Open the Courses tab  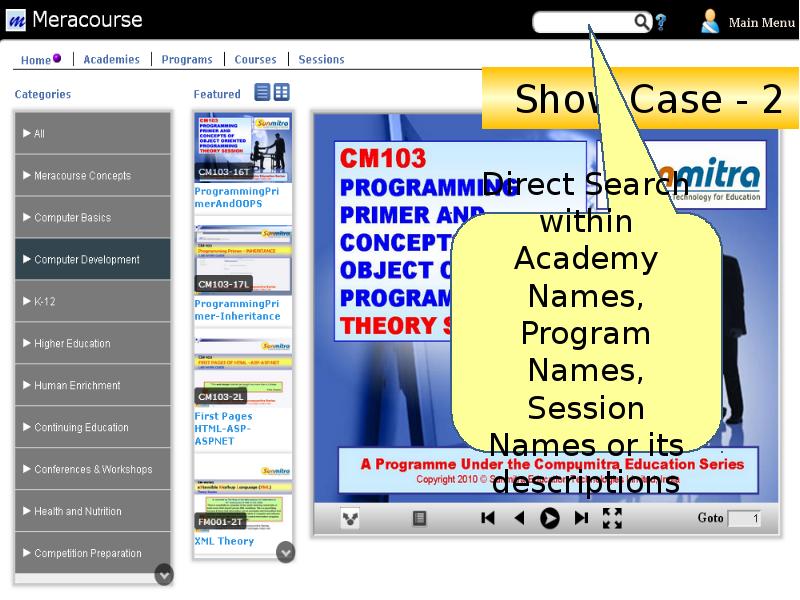(255, 60)
